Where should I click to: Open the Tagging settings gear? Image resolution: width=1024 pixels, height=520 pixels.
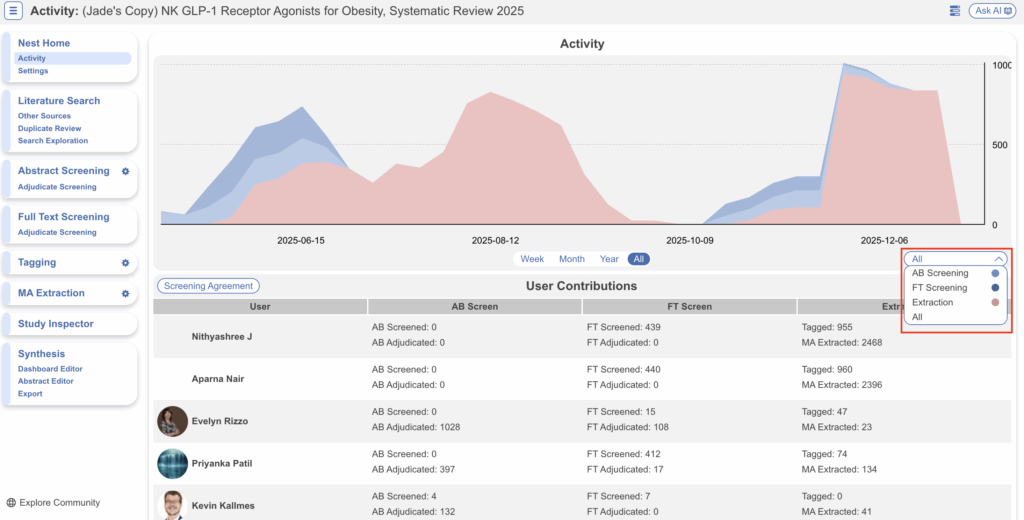coord(126,263)
